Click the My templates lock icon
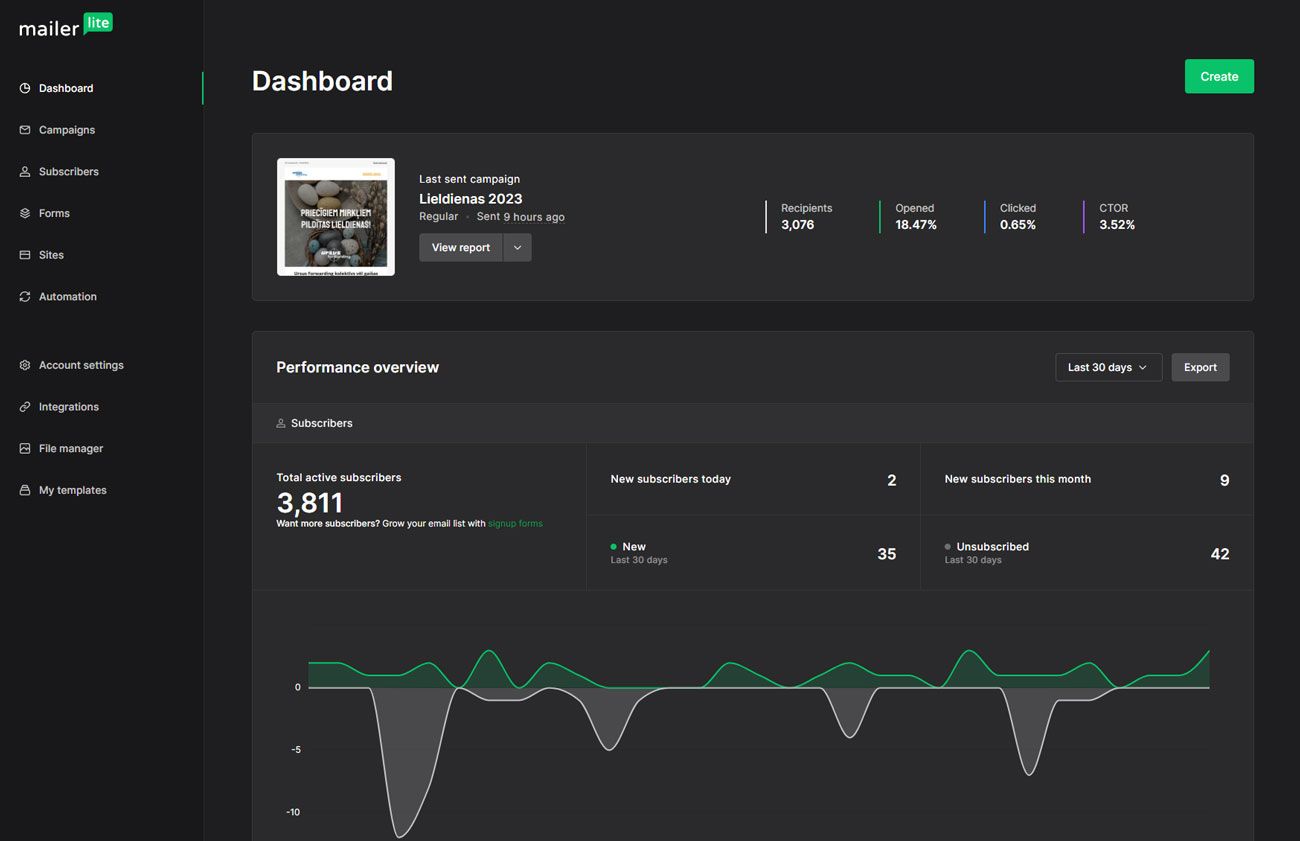Viewport: 1300px width, 841px height. pyautogui.click(x=25, y=491)
